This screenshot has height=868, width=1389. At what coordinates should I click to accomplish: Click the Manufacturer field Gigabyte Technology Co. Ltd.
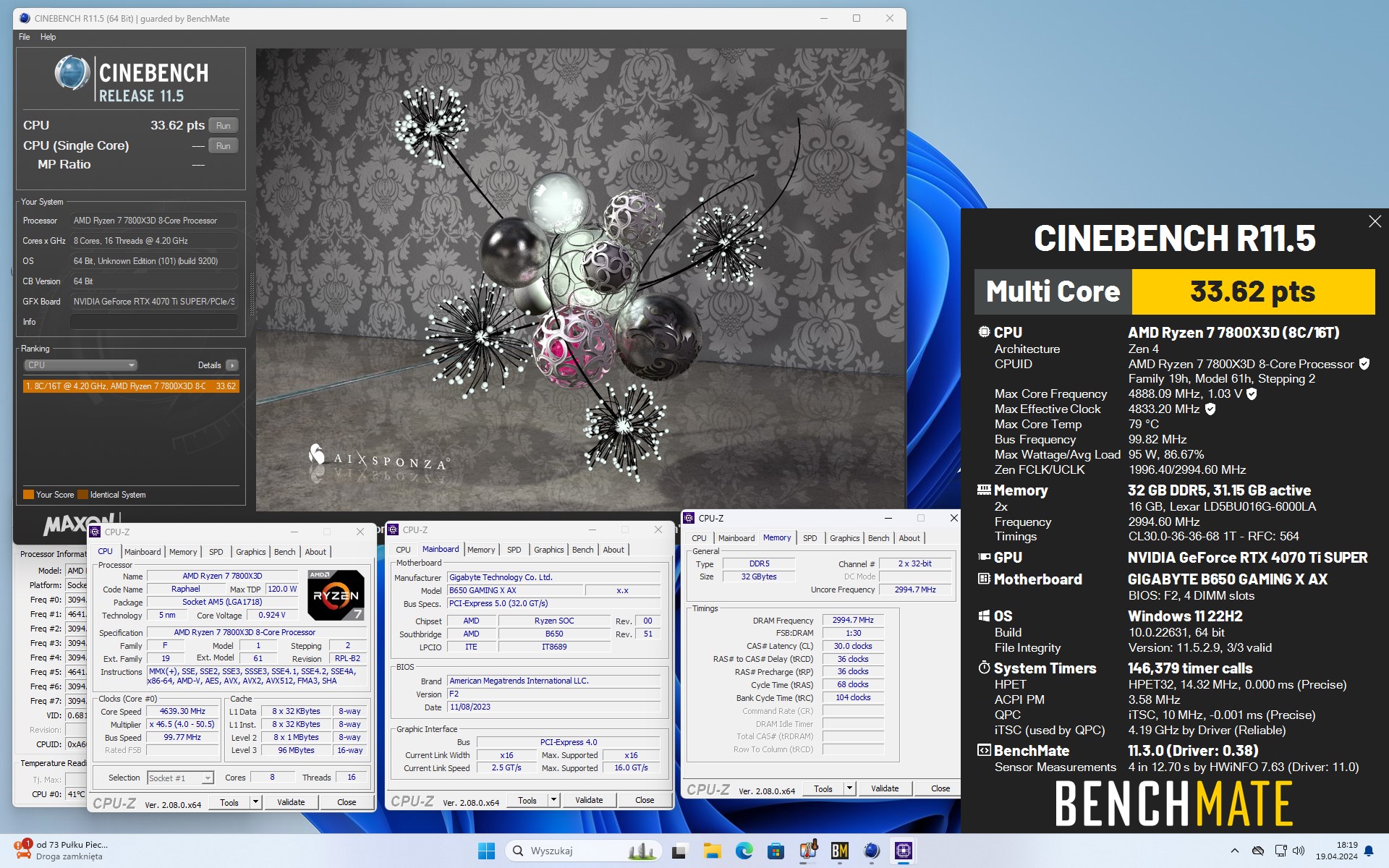click(x=553, y=577)
